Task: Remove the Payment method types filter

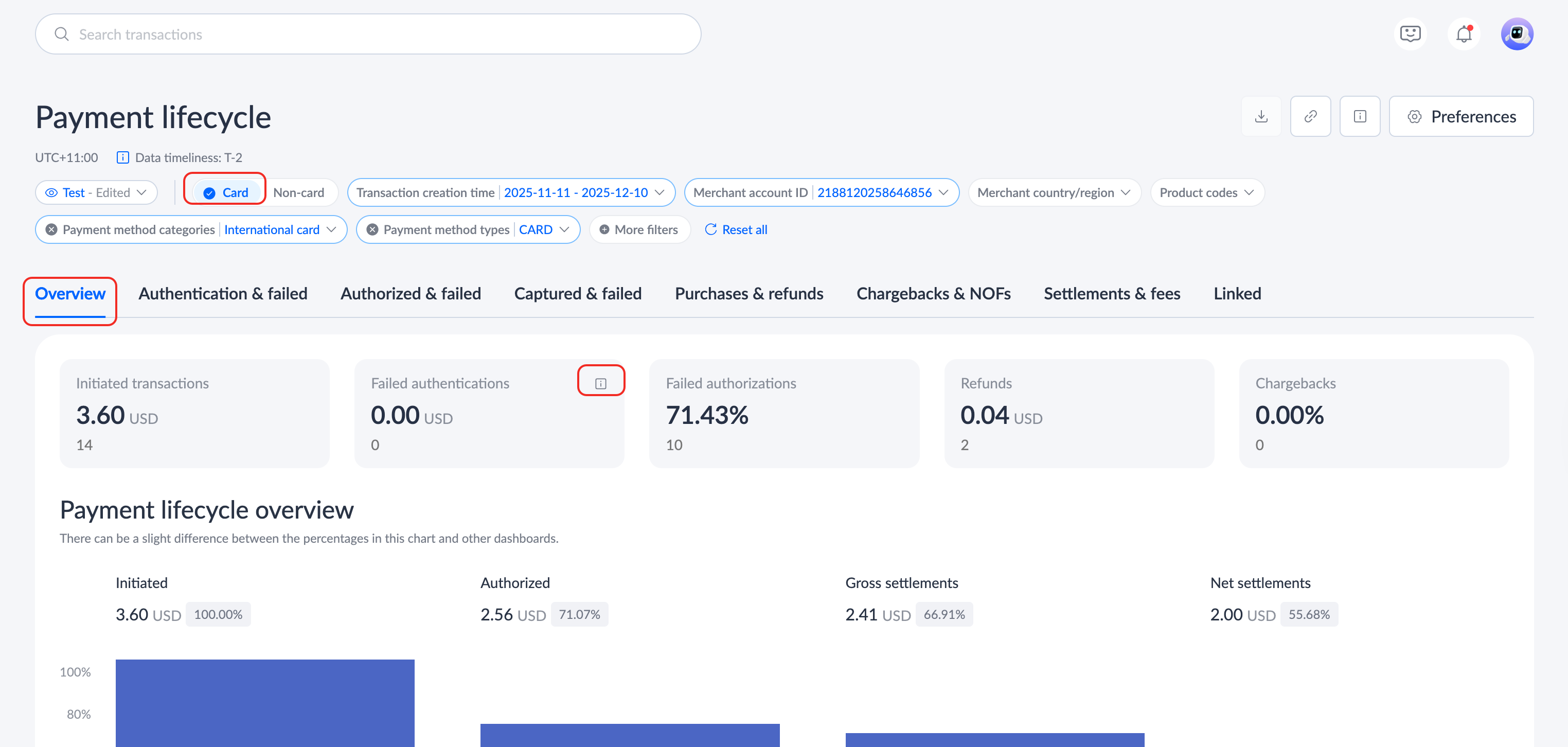Action: pos(372,229)
